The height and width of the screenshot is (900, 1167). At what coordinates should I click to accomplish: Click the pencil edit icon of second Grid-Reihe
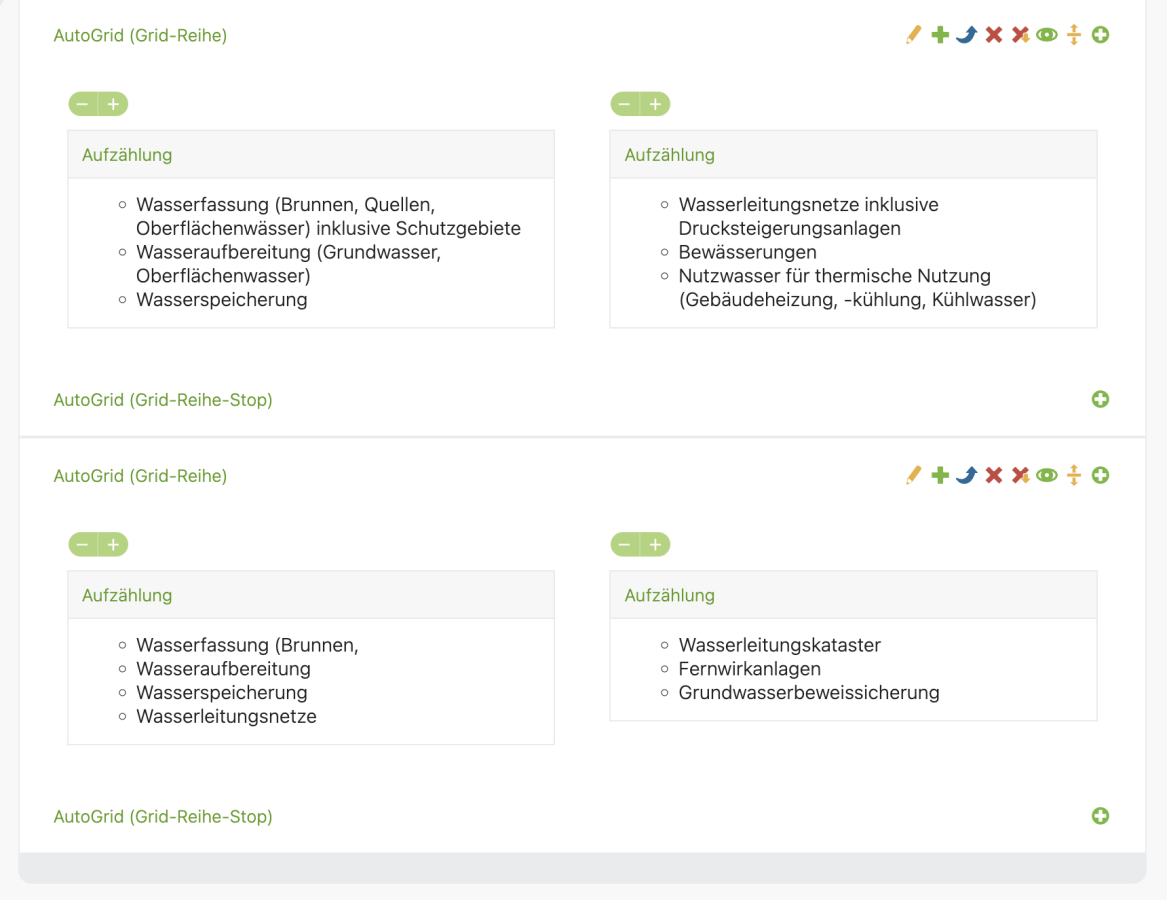click(x=913, y=476)
